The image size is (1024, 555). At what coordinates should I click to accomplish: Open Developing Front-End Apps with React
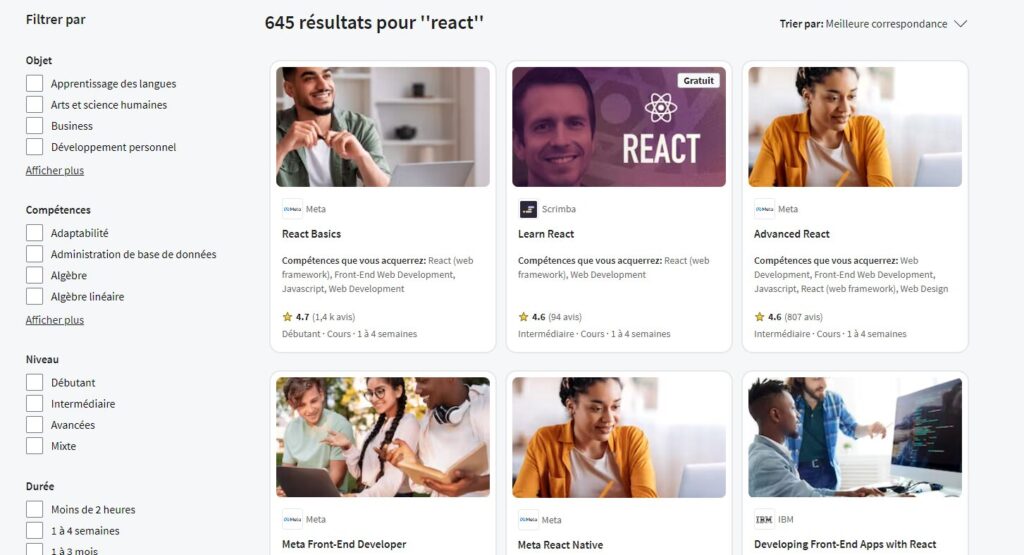[845, 544]
